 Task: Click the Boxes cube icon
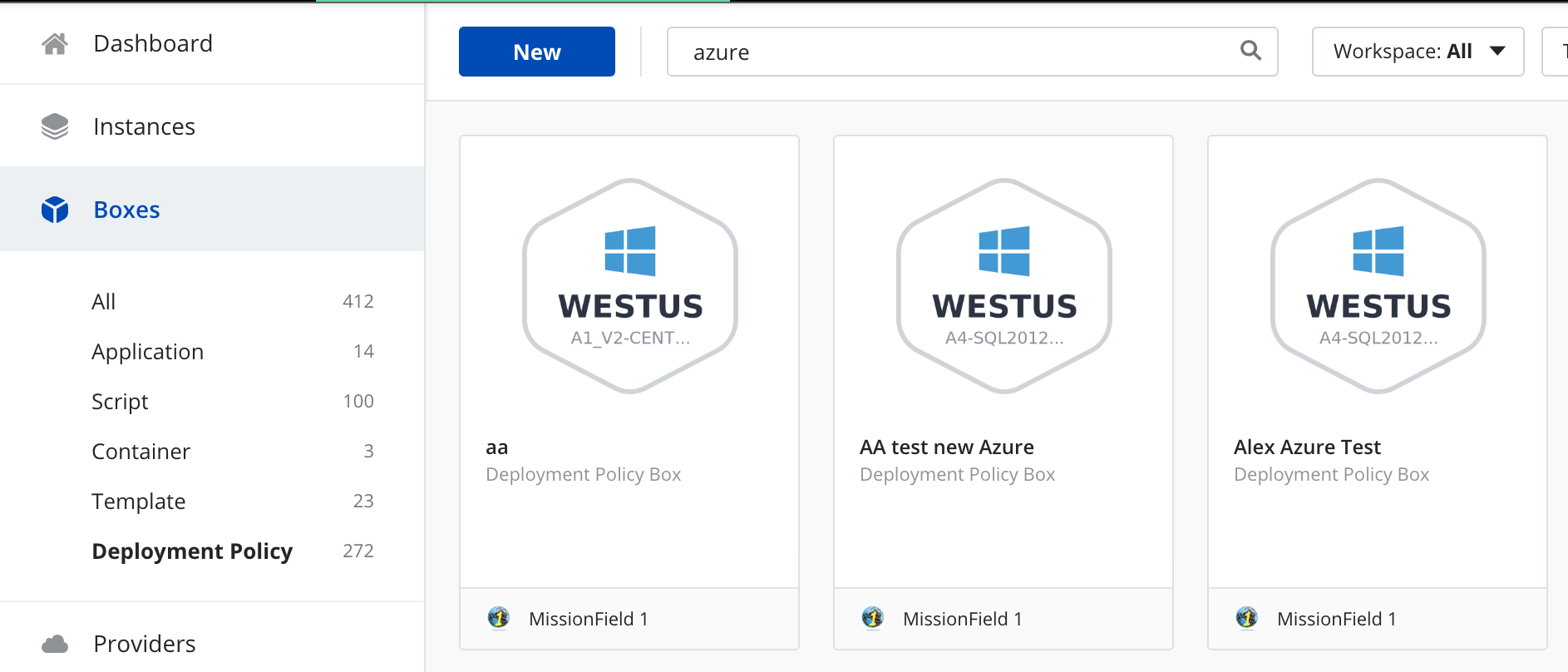(55, 210)
